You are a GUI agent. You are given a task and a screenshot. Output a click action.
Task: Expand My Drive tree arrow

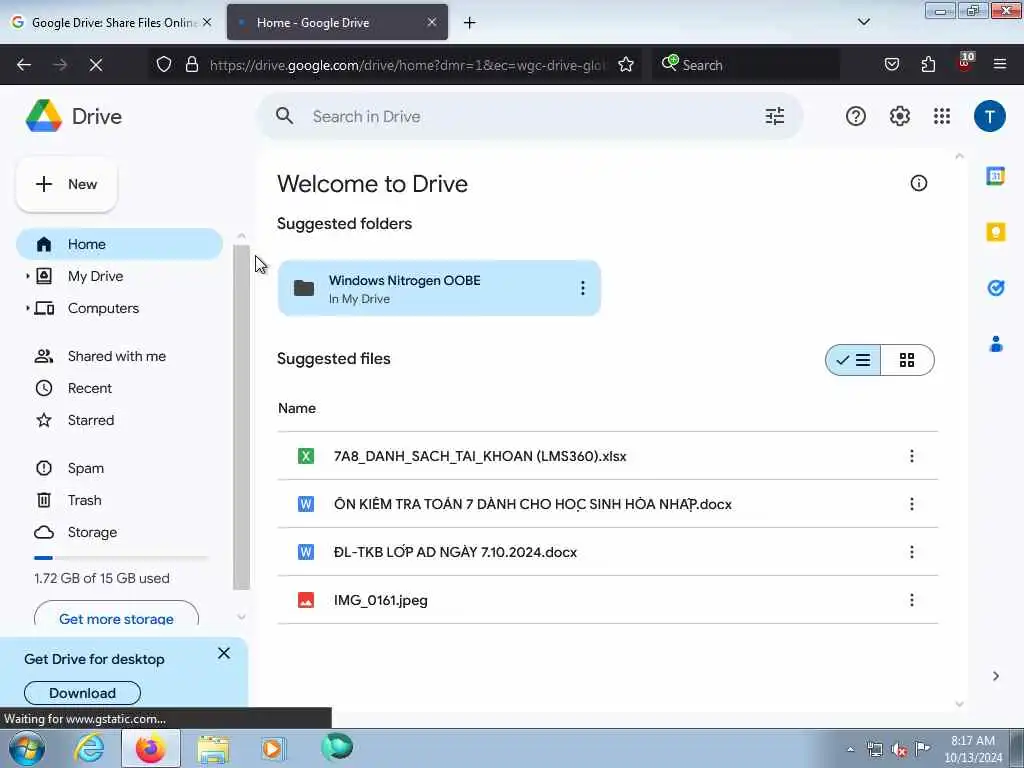27,276
